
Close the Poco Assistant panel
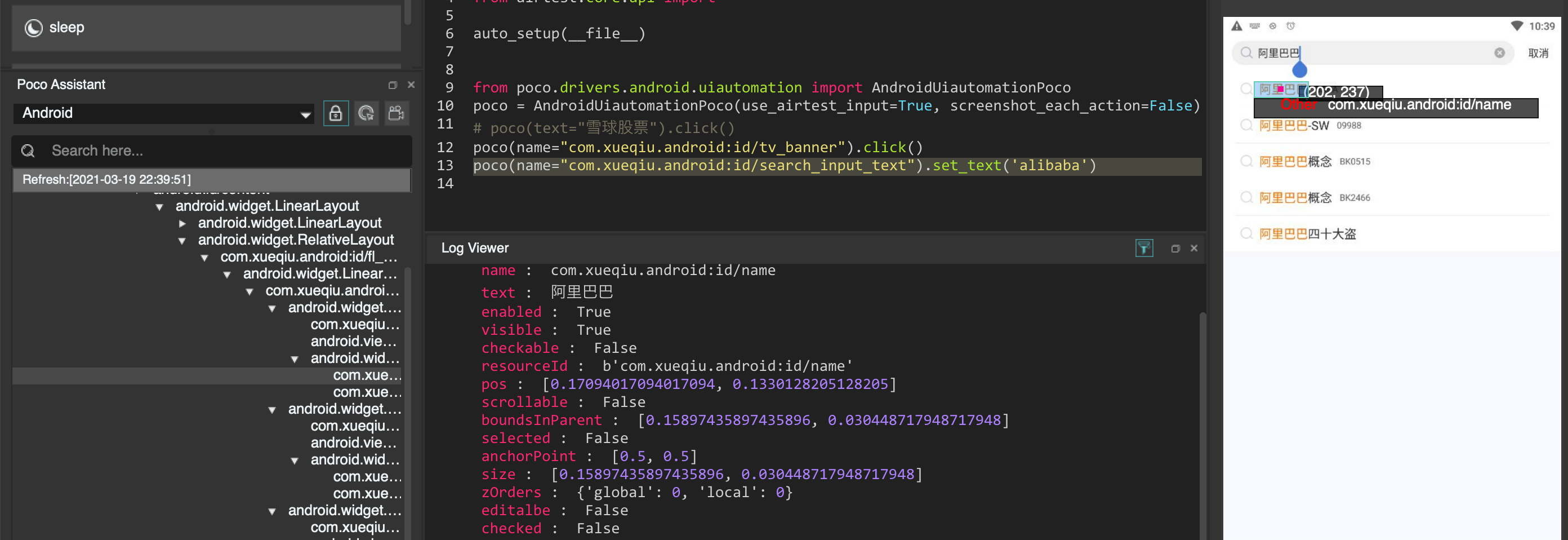(x=411, y=85)
